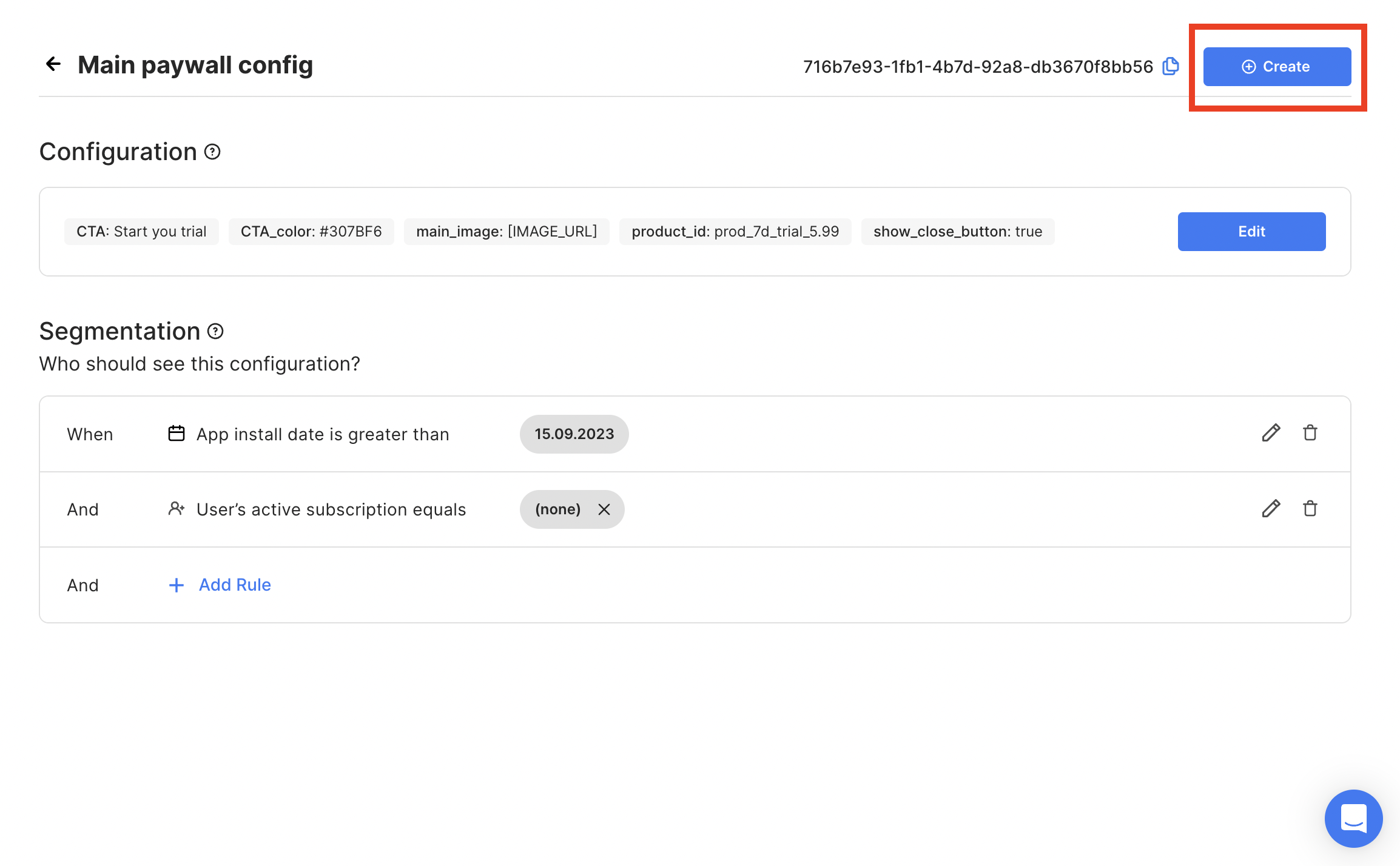Click the CTA_color #307BF6 tag

tap(311, 232)
